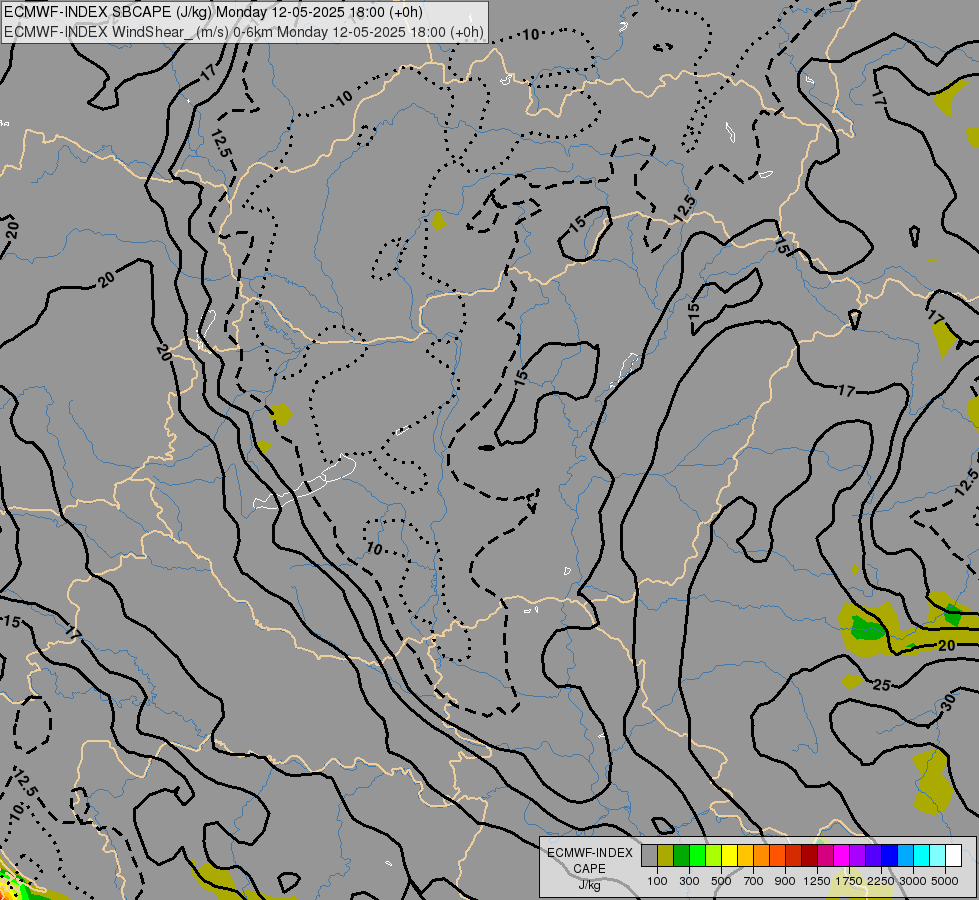Viewport: 979px width, 900px height.
Task: Click the legend label ECMWF-INDEX
Action: coord(590,853)
